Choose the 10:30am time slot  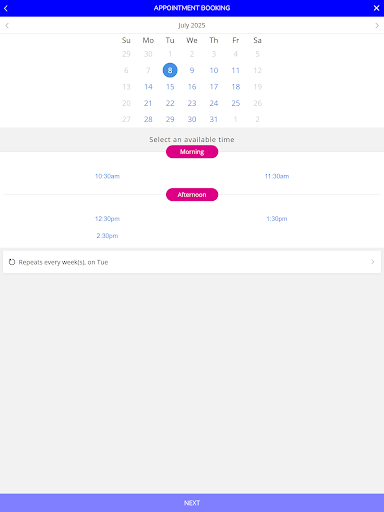(x=107, y=176)
